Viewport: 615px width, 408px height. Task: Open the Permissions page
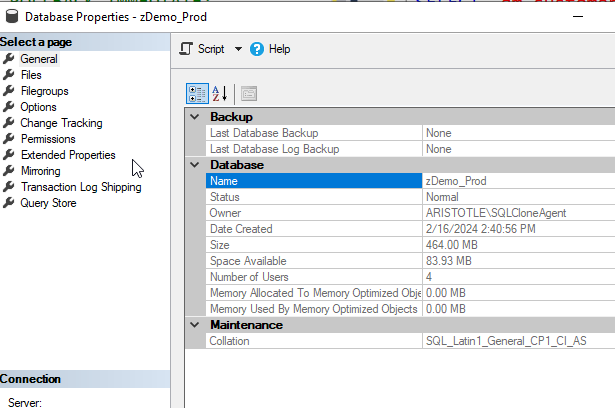tap(48, 139)
